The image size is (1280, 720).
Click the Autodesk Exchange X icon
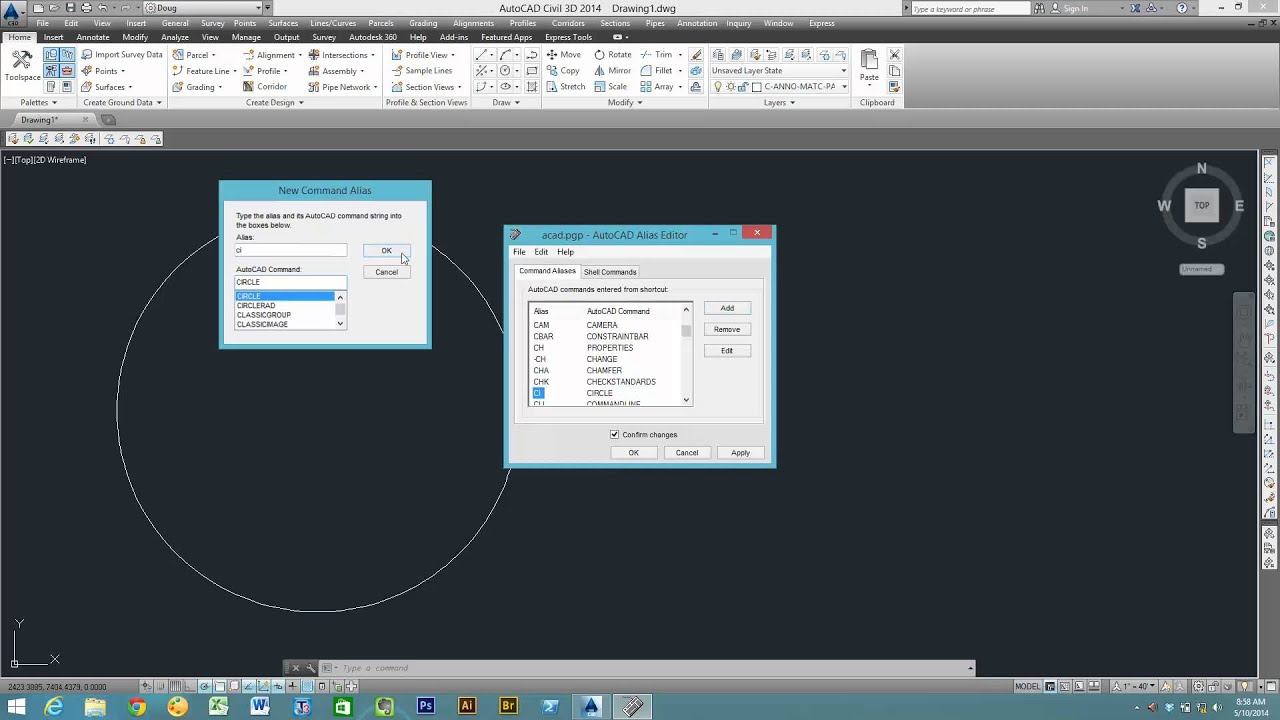point(1134,8)
